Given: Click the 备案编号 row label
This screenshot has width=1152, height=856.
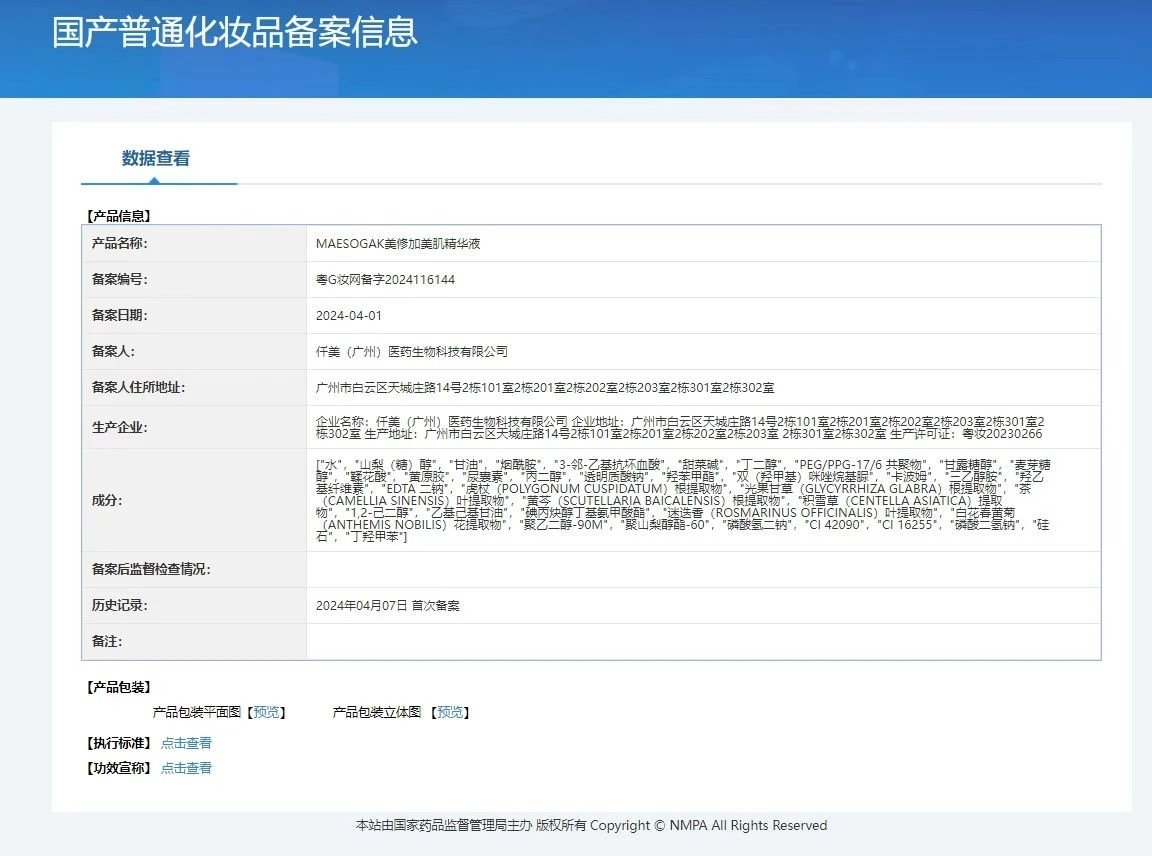Looking at the screenshot, I should click(x=119, y=279).
